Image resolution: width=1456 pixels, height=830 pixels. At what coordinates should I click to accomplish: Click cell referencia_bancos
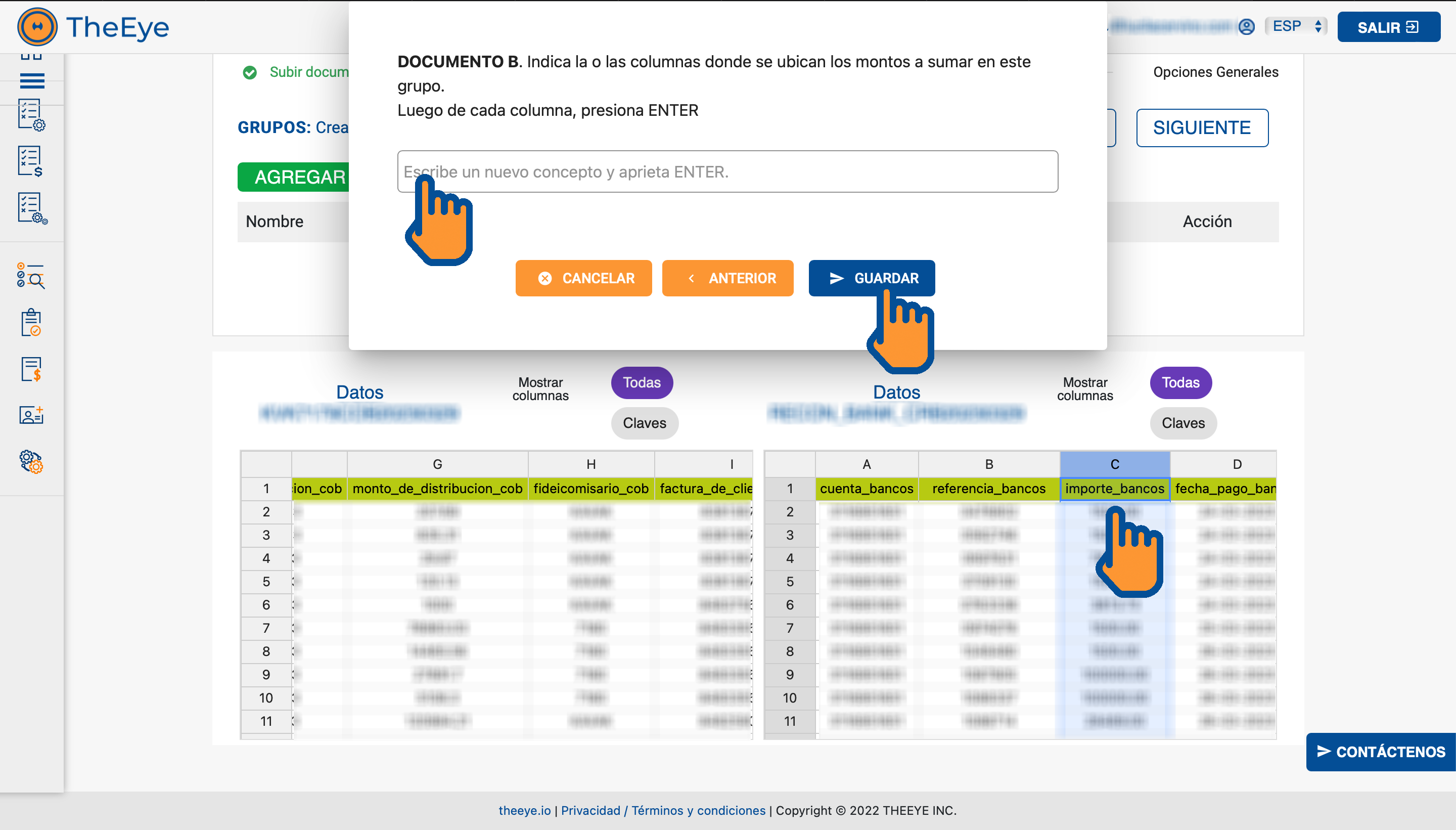[989, 489]
